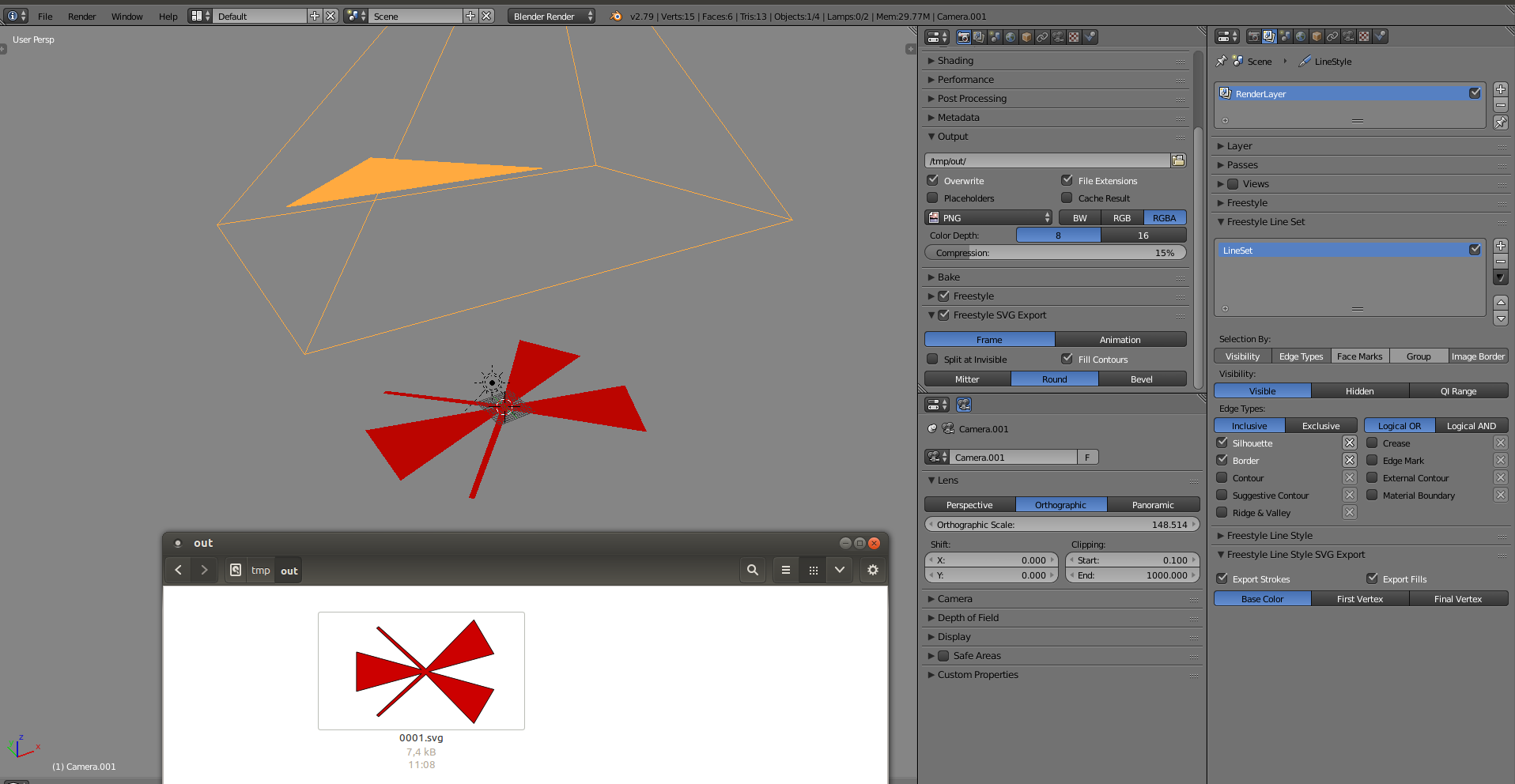The width and height of the screenshot is (1515, 784).
Task: Select the First Vertex stroke color option
Action: coord(1359,598)
